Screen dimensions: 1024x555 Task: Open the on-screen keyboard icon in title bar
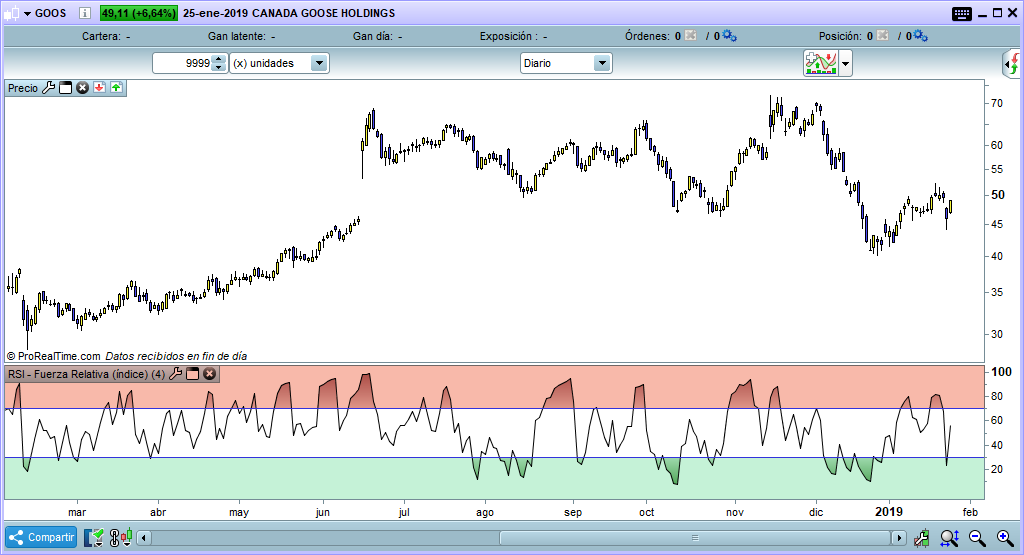click(961, 13)
